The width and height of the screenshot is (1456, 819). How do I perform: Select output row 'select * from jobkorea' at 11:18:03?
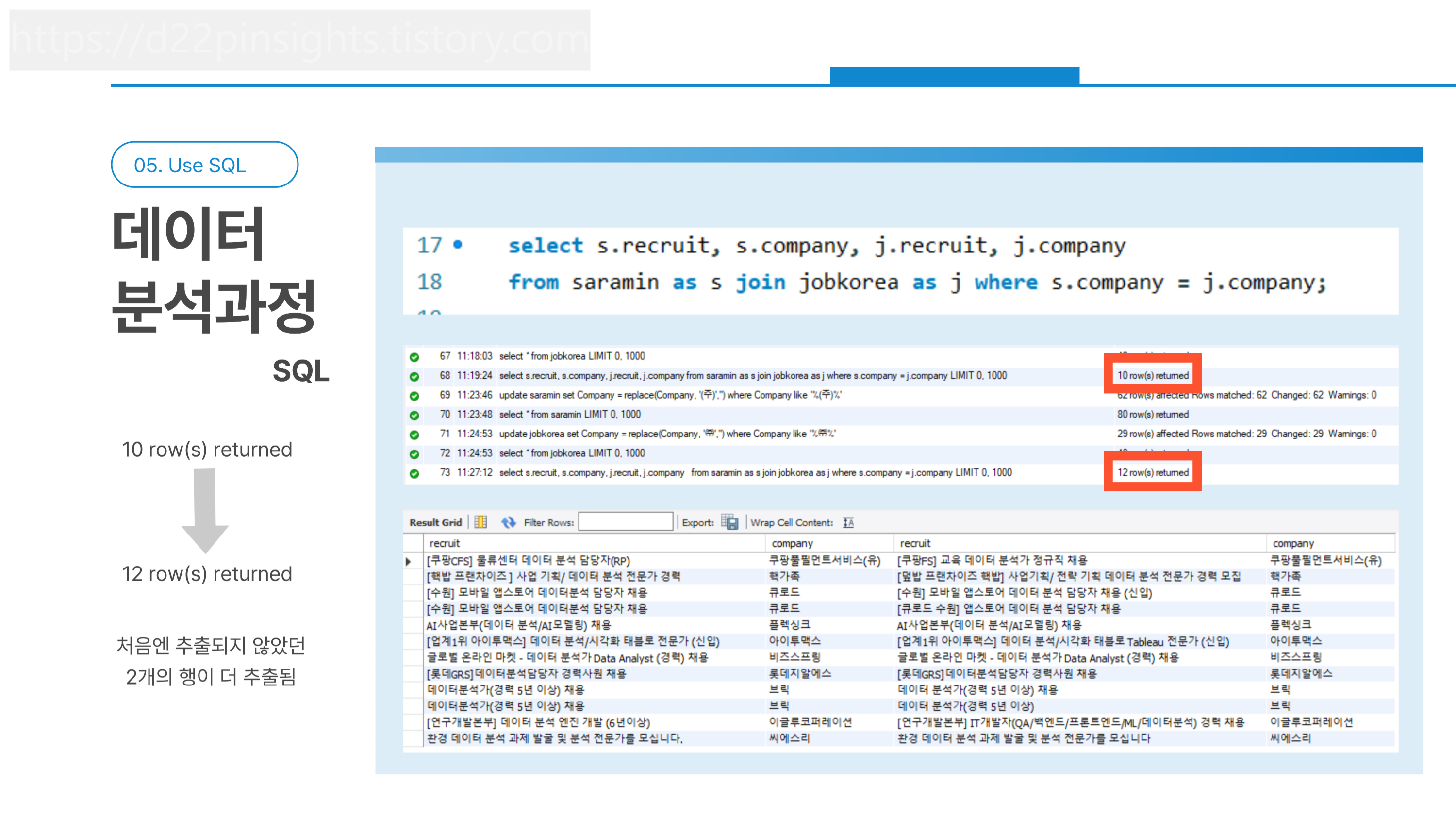pos(572,356)
